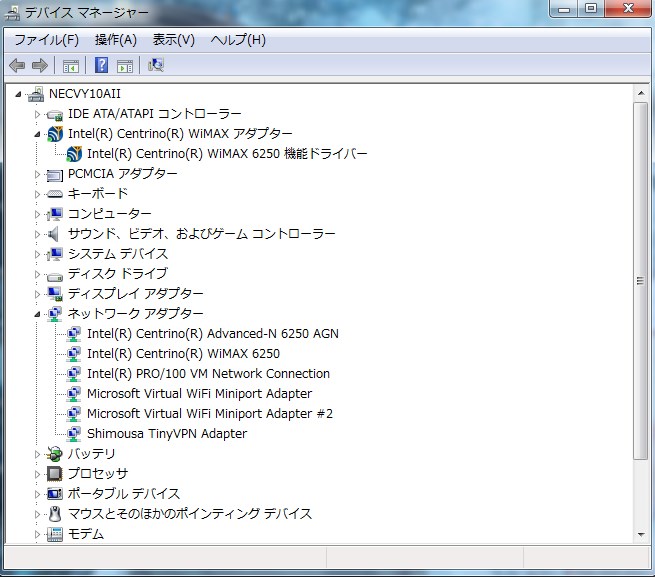
Task: Select the Shimousa TinyVPN Adapter label
Action: (x=167, y=434)
